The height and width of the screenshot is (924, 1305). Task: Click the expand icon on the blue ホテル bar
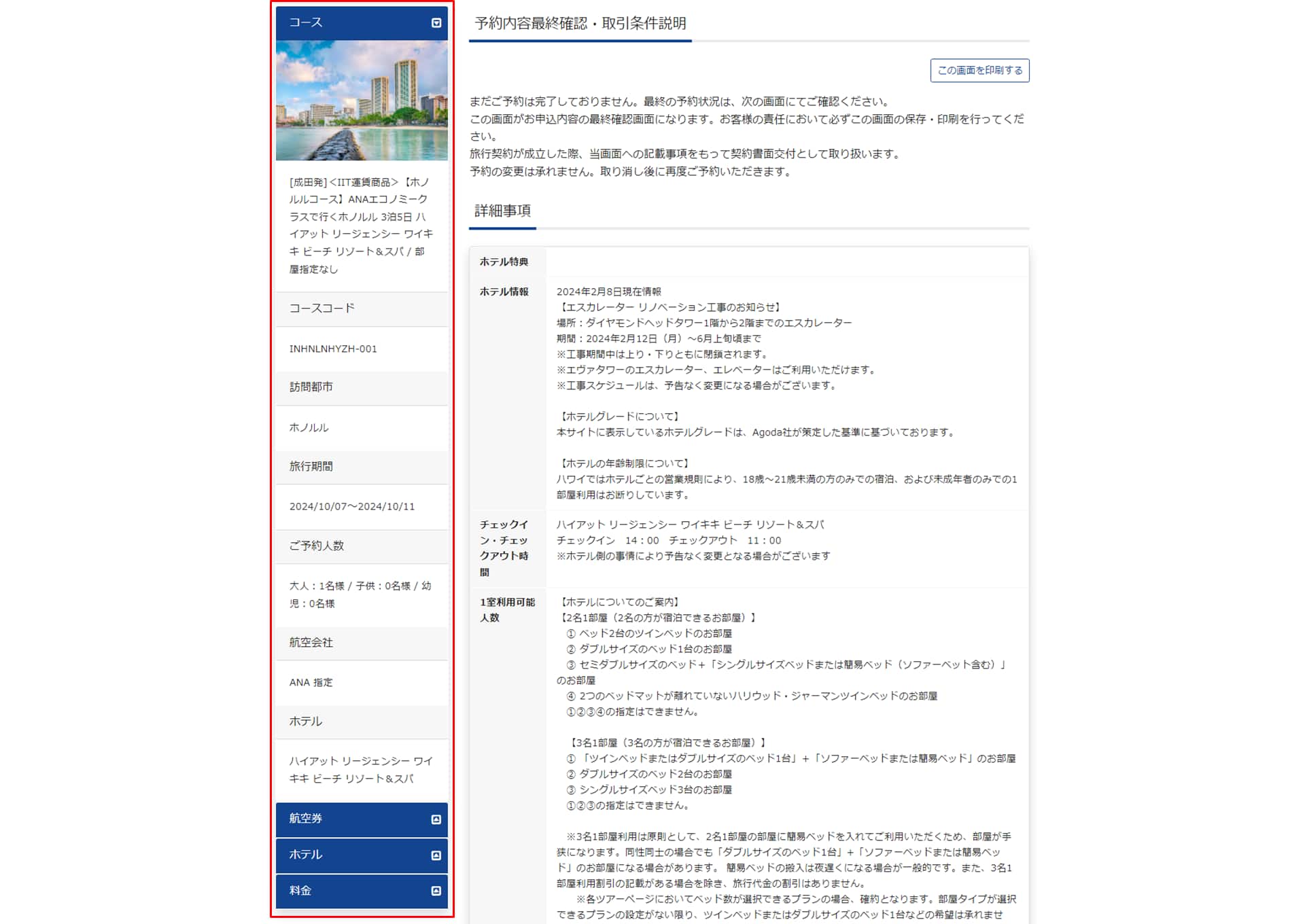pyautogui.click(x=436, y=855)
